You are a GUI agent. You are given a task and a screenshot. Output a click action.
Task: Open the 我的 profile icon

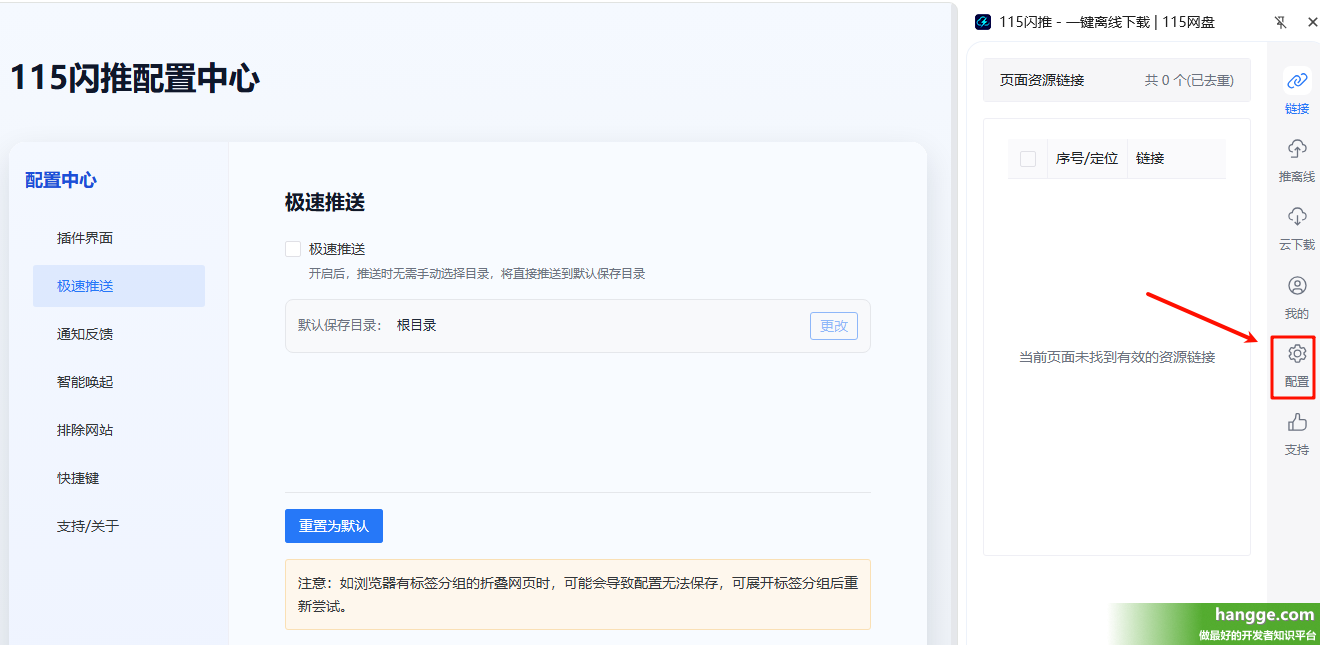1297,286
